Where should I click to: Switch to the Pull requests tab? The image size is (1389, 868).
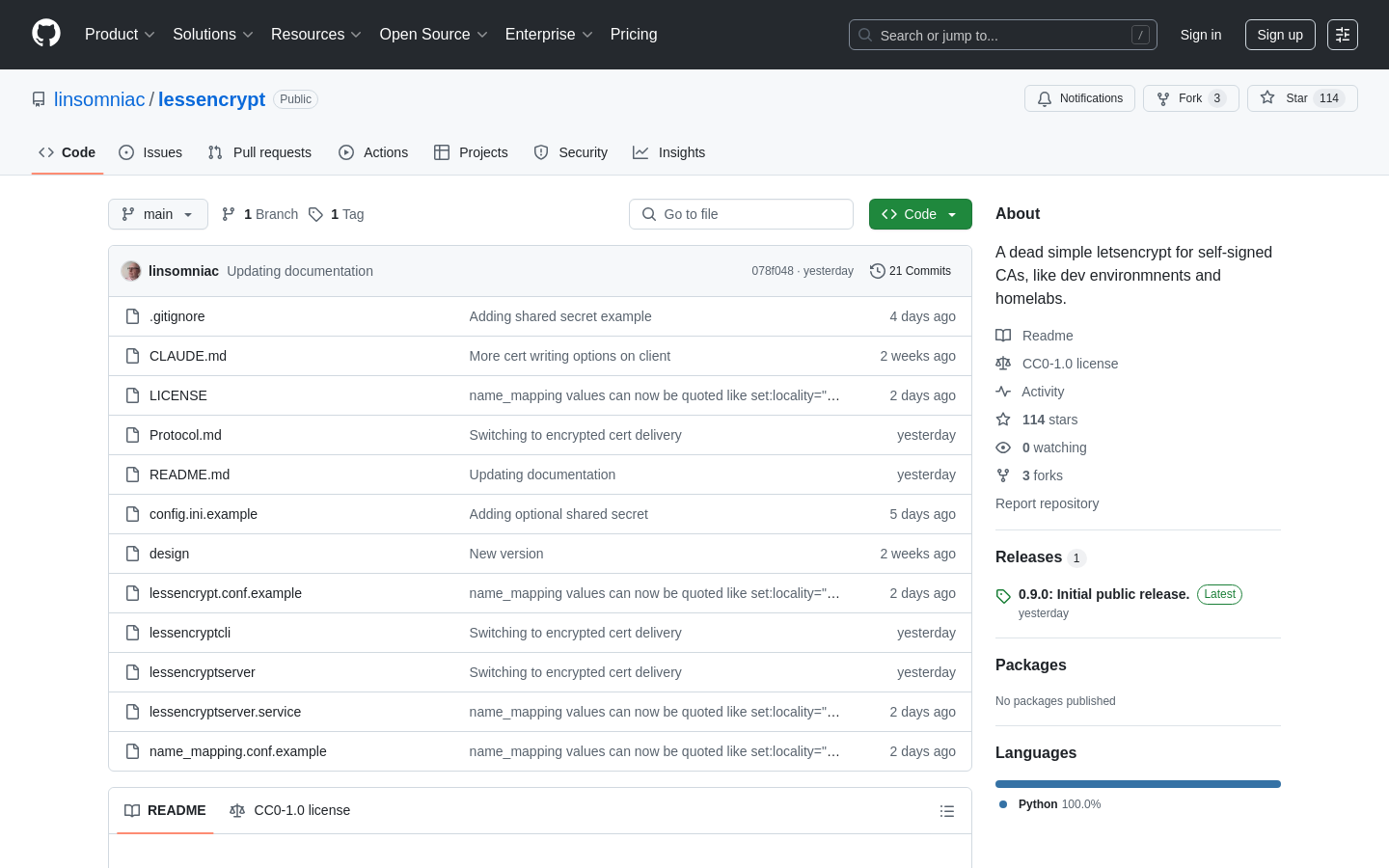click(x=259, y=152)
